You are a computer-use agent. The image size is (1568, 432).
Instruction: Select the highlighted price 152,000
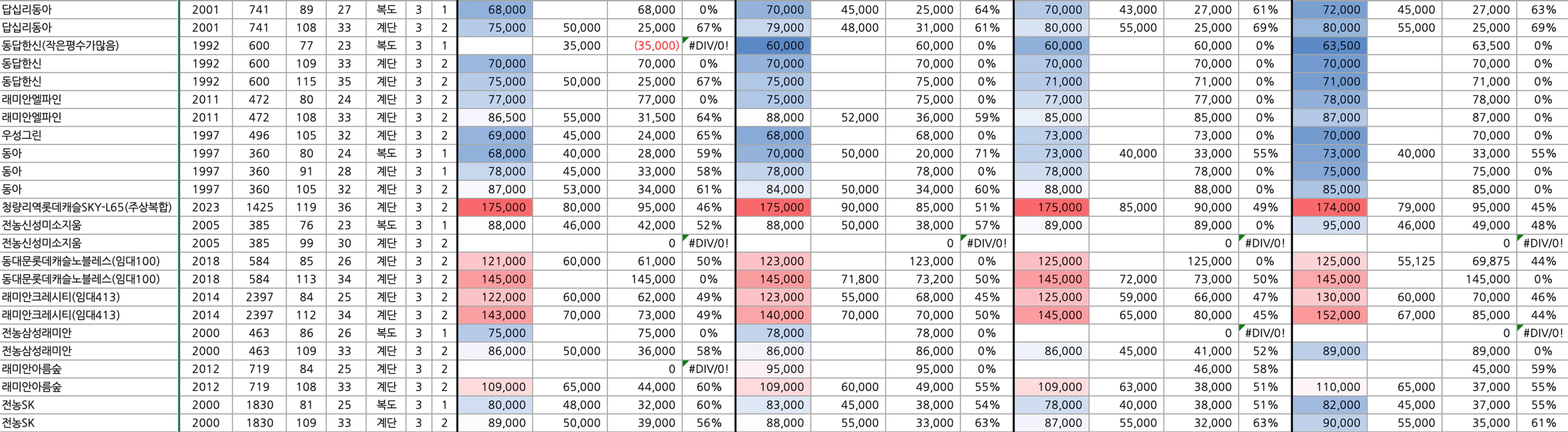pyautogui.click(x=1330, y=315)
